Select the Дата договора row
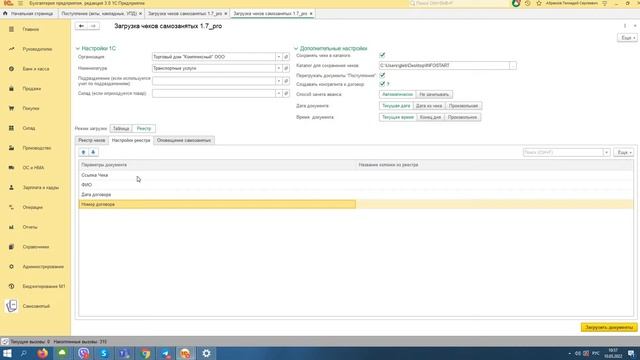This screenshot has width=640, height=360. [x=356, y=195]
